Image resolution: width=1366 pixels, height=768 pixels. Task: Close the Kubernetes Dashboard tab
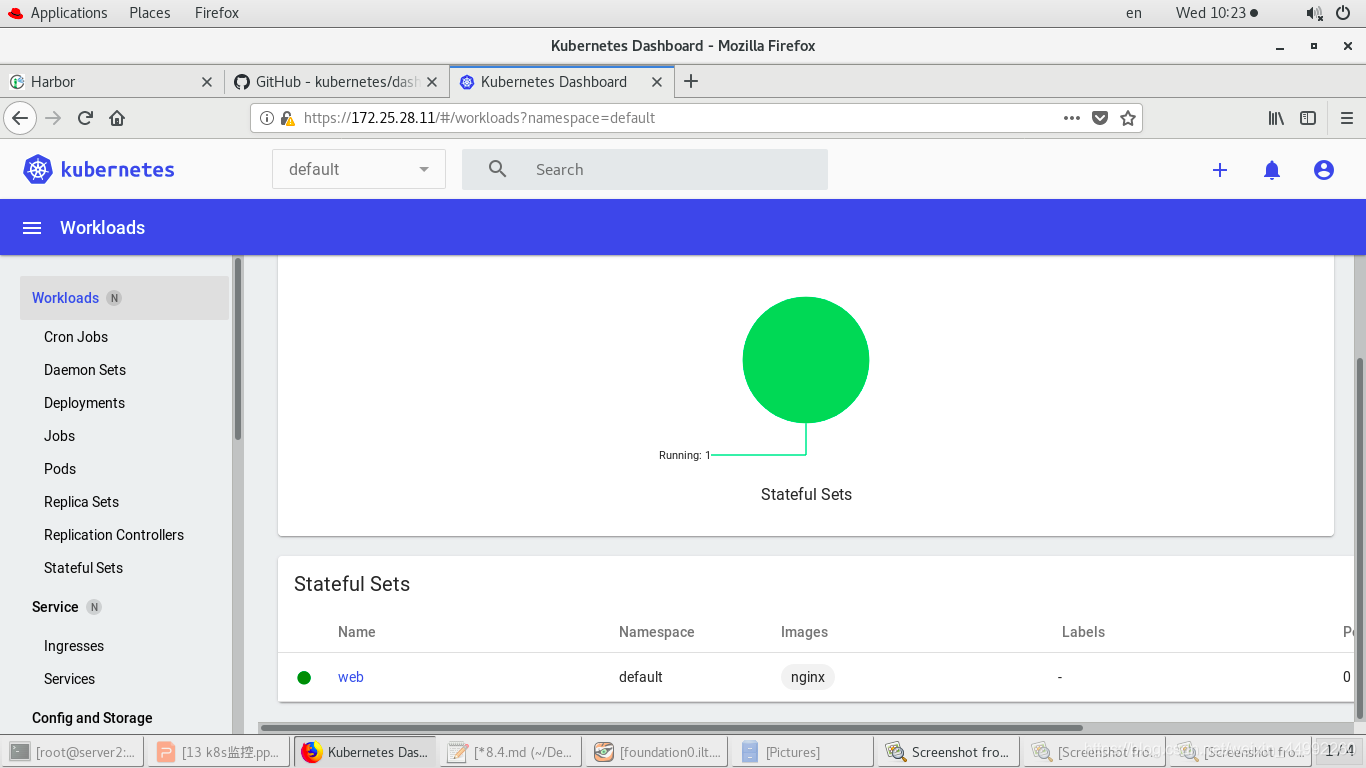(x=657, y=82)
